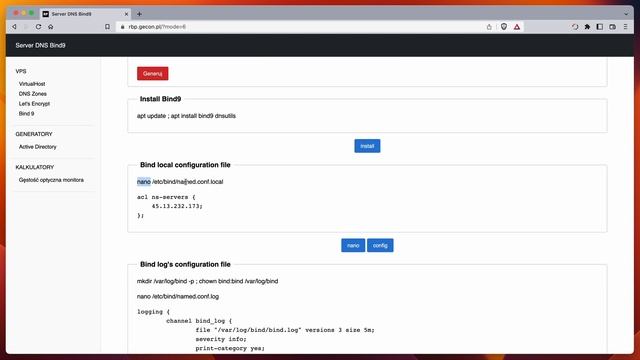The width and height of the screenshot is (640, 360).
Task: Click the channel bind_log code line
Action: point(199,321)
